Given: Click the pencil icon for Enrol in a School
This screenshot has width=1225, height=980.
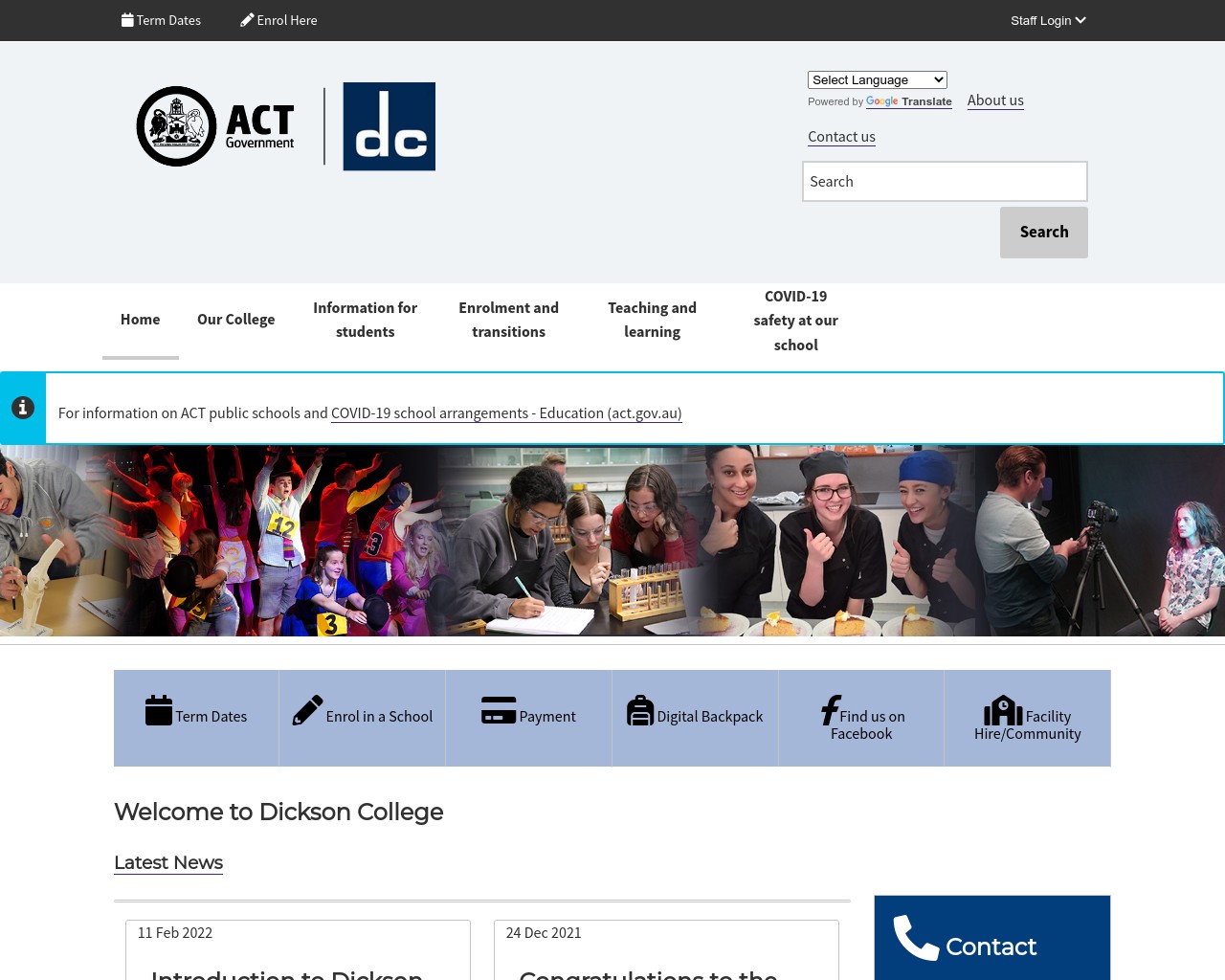Looking at the screenshot, I should tap(307, 710).
